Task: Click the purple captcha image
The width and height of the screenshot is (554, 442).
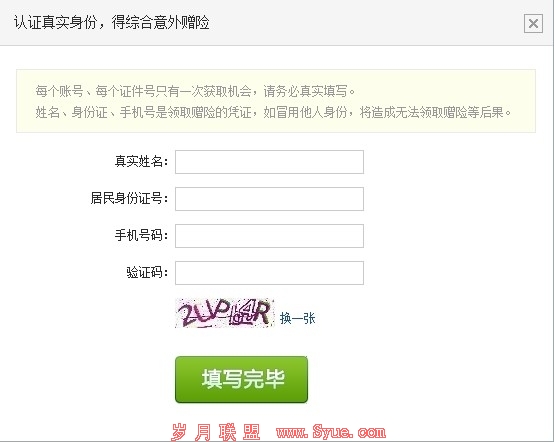Action: click(x=225, y=313)
